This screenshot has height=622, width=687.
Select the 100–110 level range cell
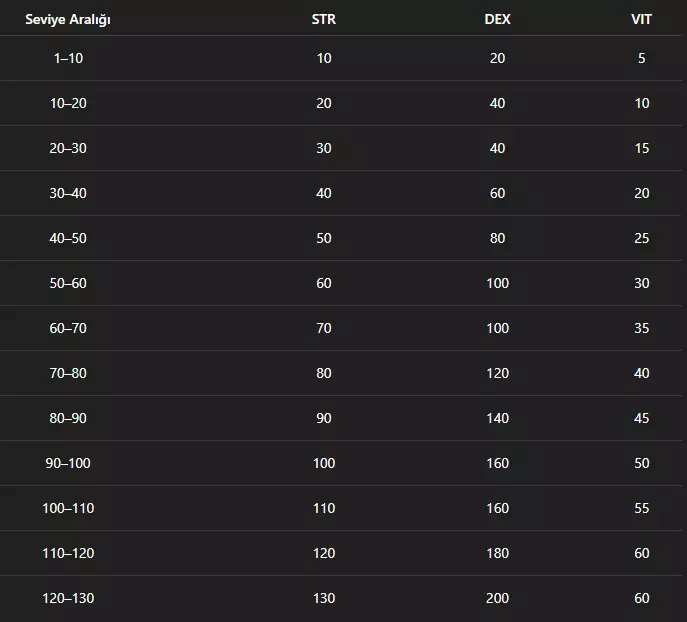[68, 508]
